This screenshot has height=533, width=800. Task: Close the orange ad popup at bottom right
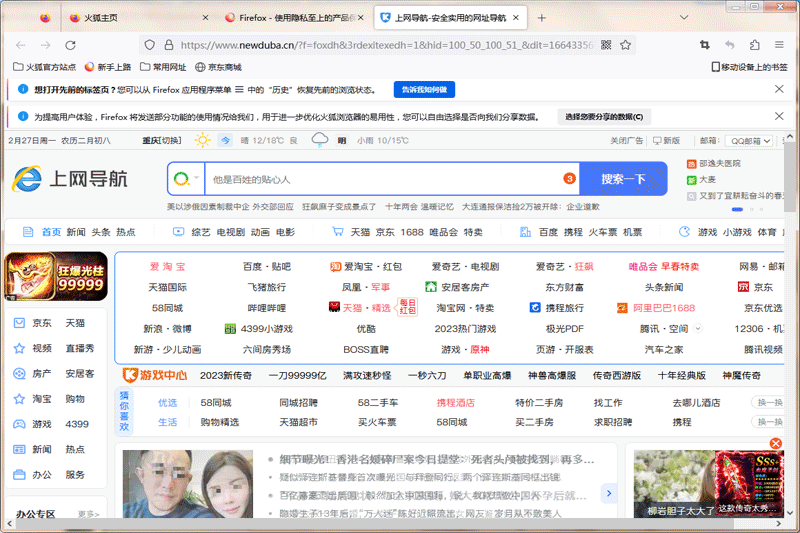coord(777,444)
